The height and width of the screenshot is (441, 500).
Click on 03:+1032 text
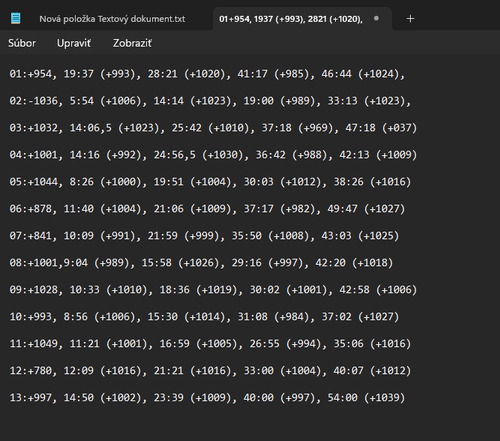[34, 128]
